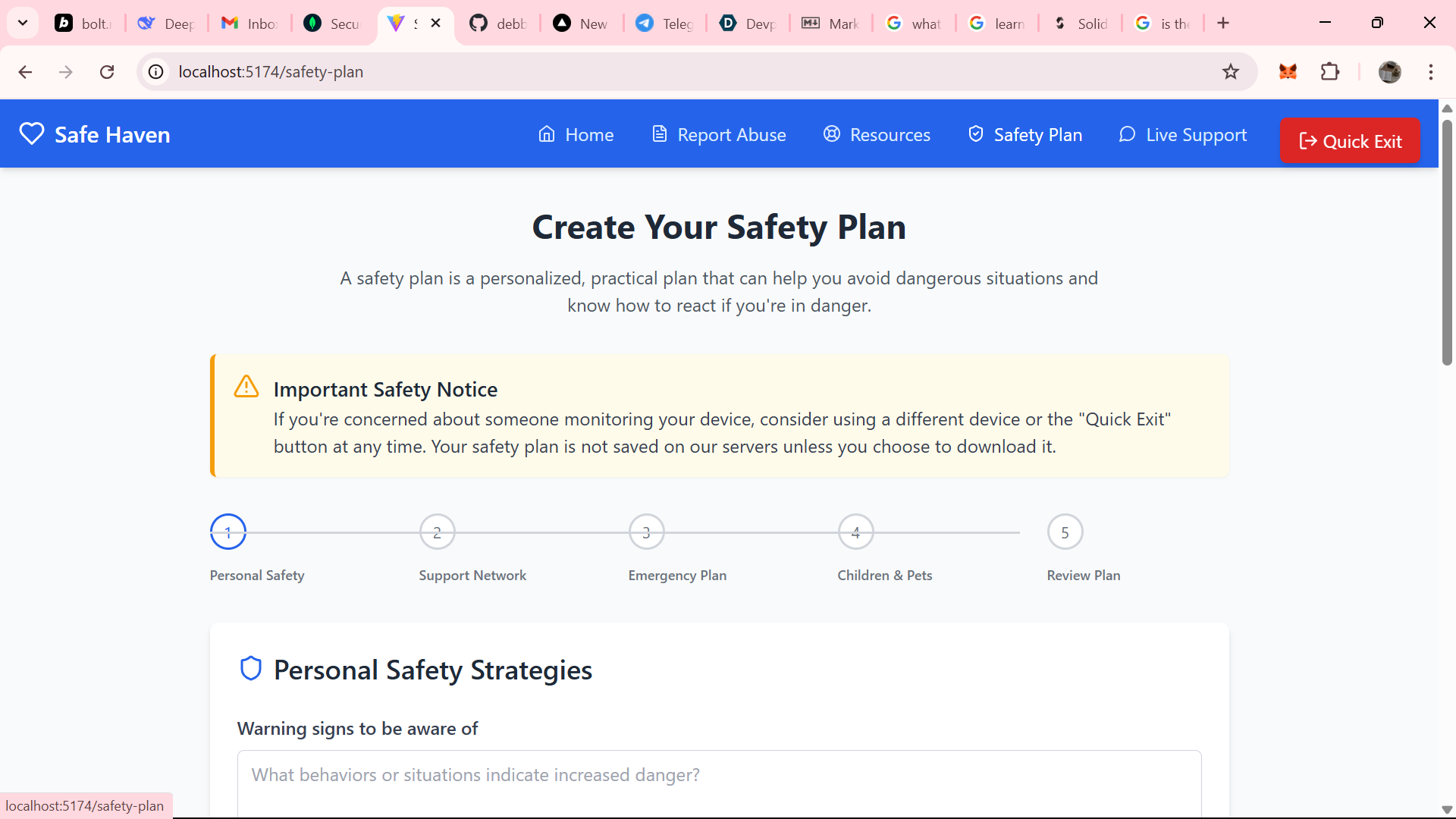Click the profile avatar icon
This screenshot has width=1456, height=819.
click(x=1389, y=72)
